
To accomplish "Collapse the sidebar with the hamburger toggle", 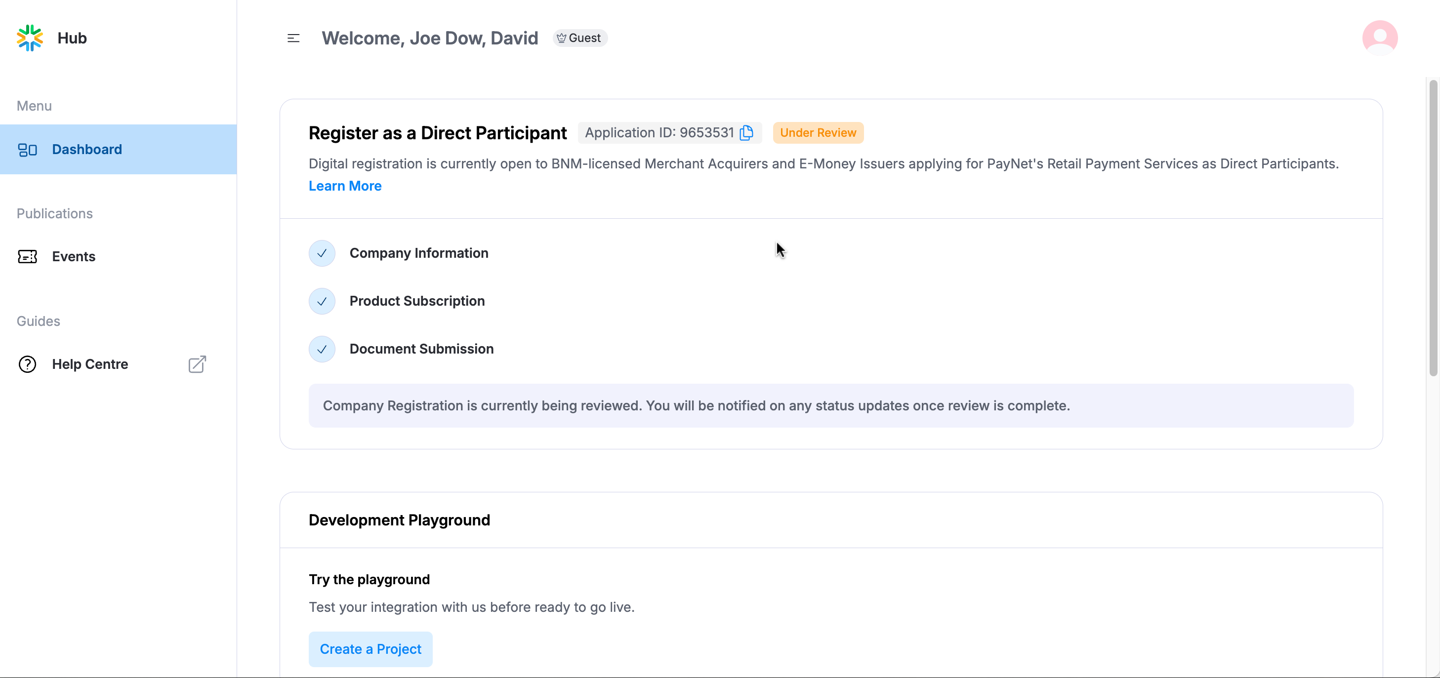I will pos(293,37).
